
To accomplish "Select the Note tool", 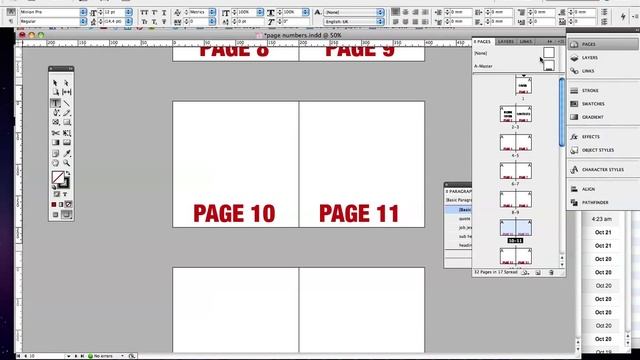I will (x=56, y=153).
